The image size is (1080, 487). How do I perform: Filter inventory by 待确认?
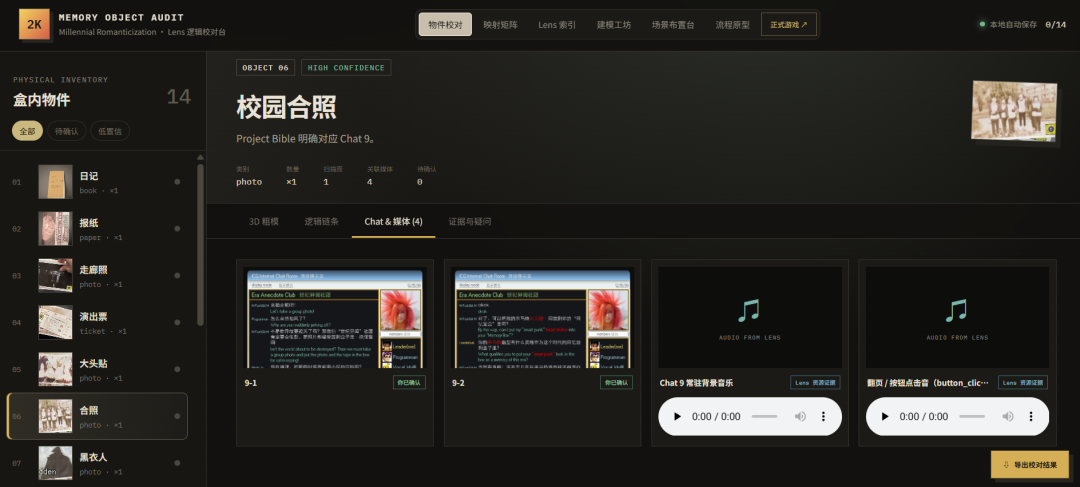pyautogui.click(x=67, y=131)
